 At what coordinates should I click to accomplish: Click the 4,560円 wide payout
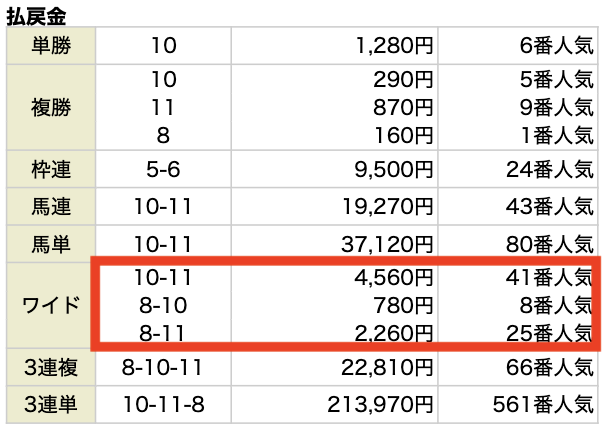point(395,274)
